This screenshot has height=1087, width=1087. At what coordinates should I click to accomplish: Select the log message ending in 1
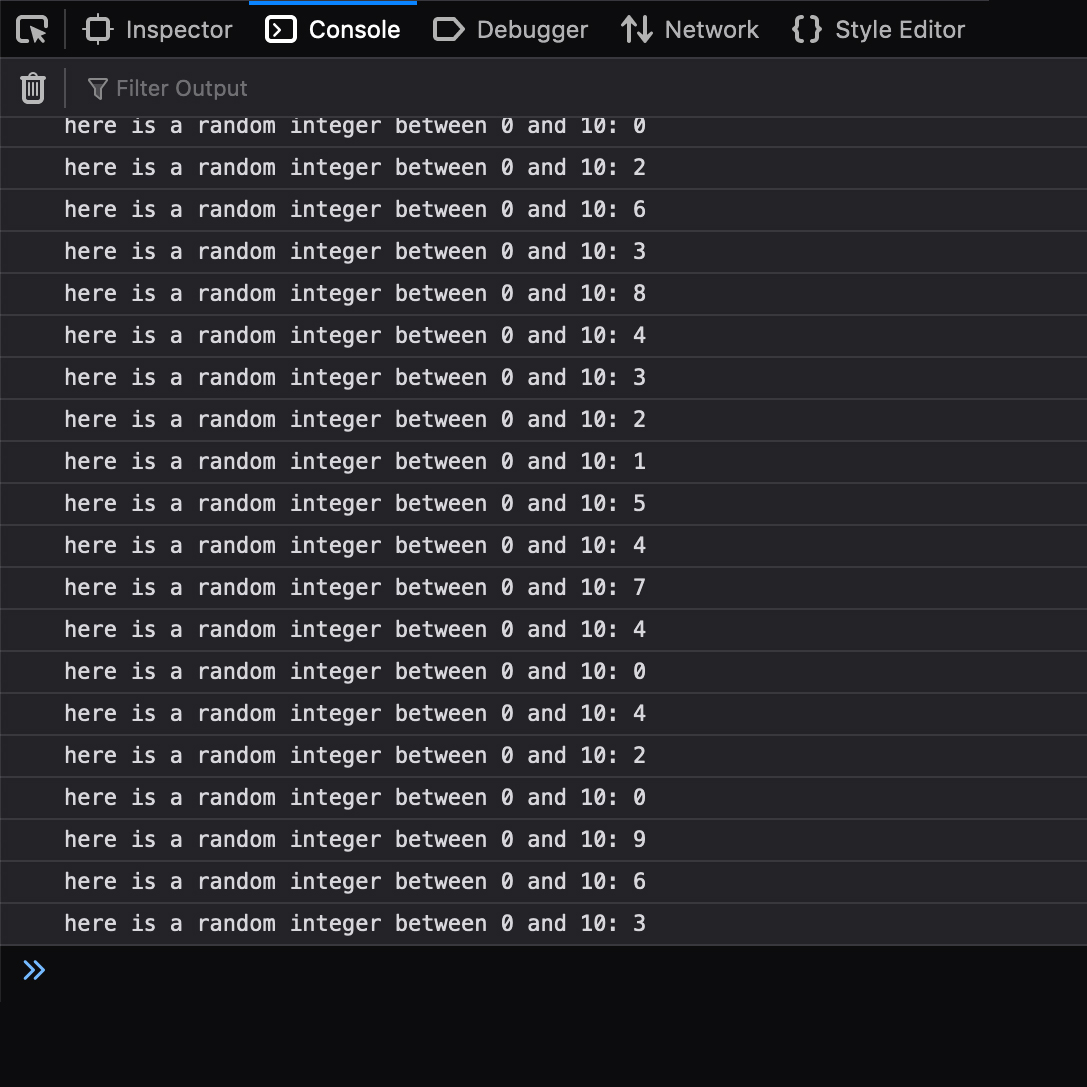click(x=355, y=462)
